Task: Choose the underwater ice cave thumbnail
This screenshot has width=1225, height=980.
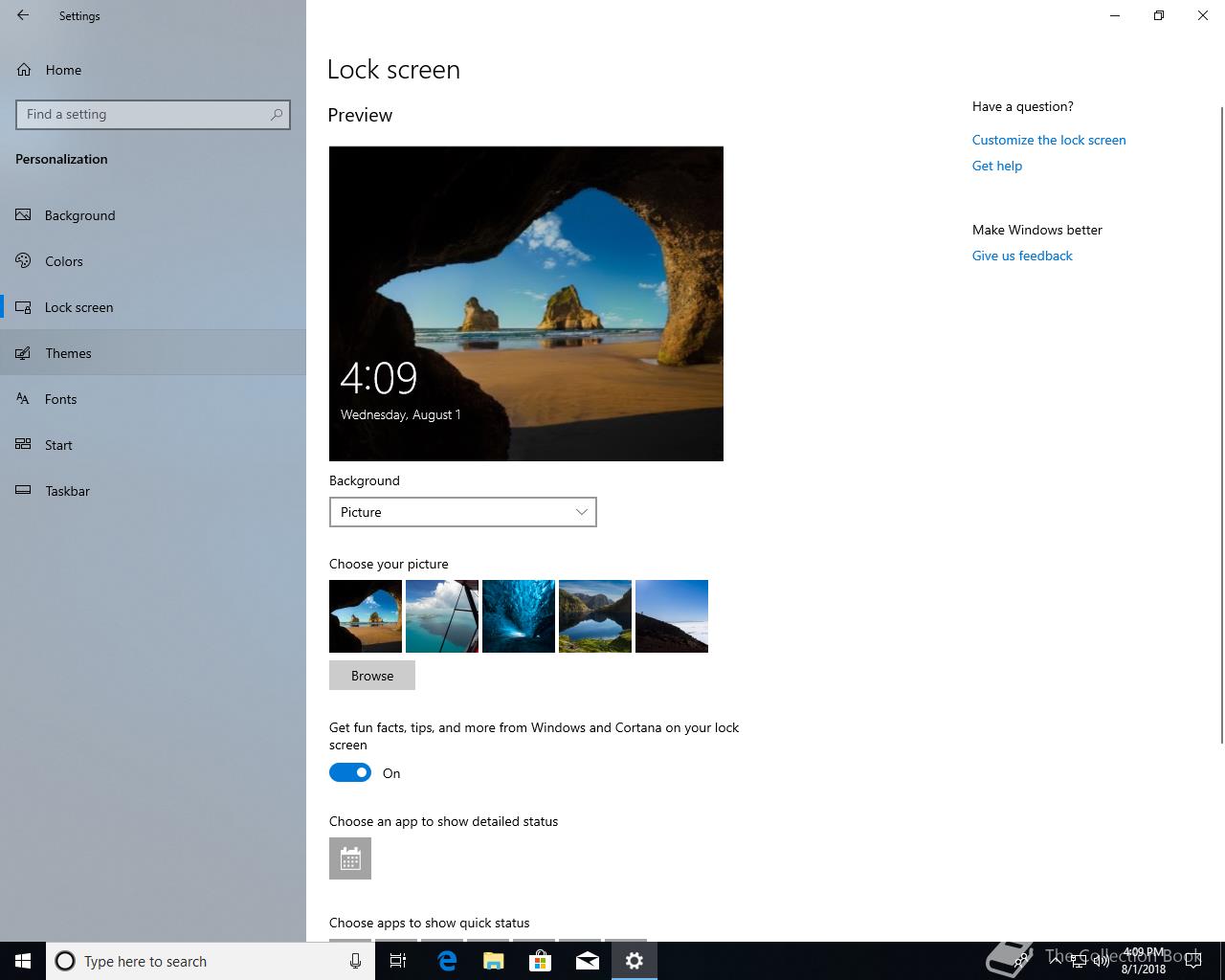Action: [x=519, y=616]
